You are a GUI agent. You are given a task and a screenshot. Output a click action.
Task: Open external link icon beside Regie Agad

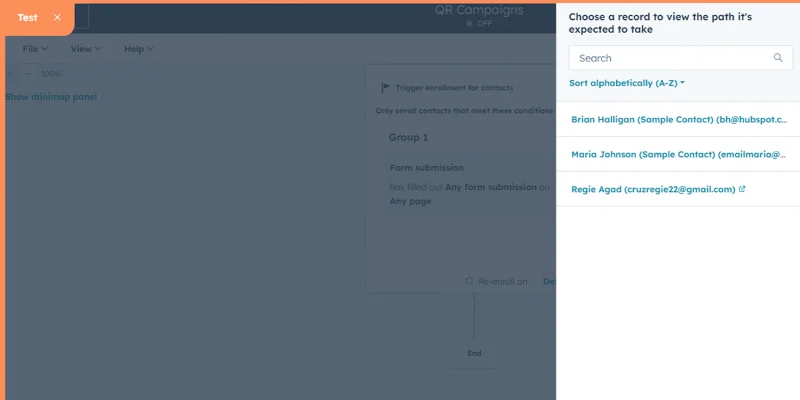tap(742, 189)
